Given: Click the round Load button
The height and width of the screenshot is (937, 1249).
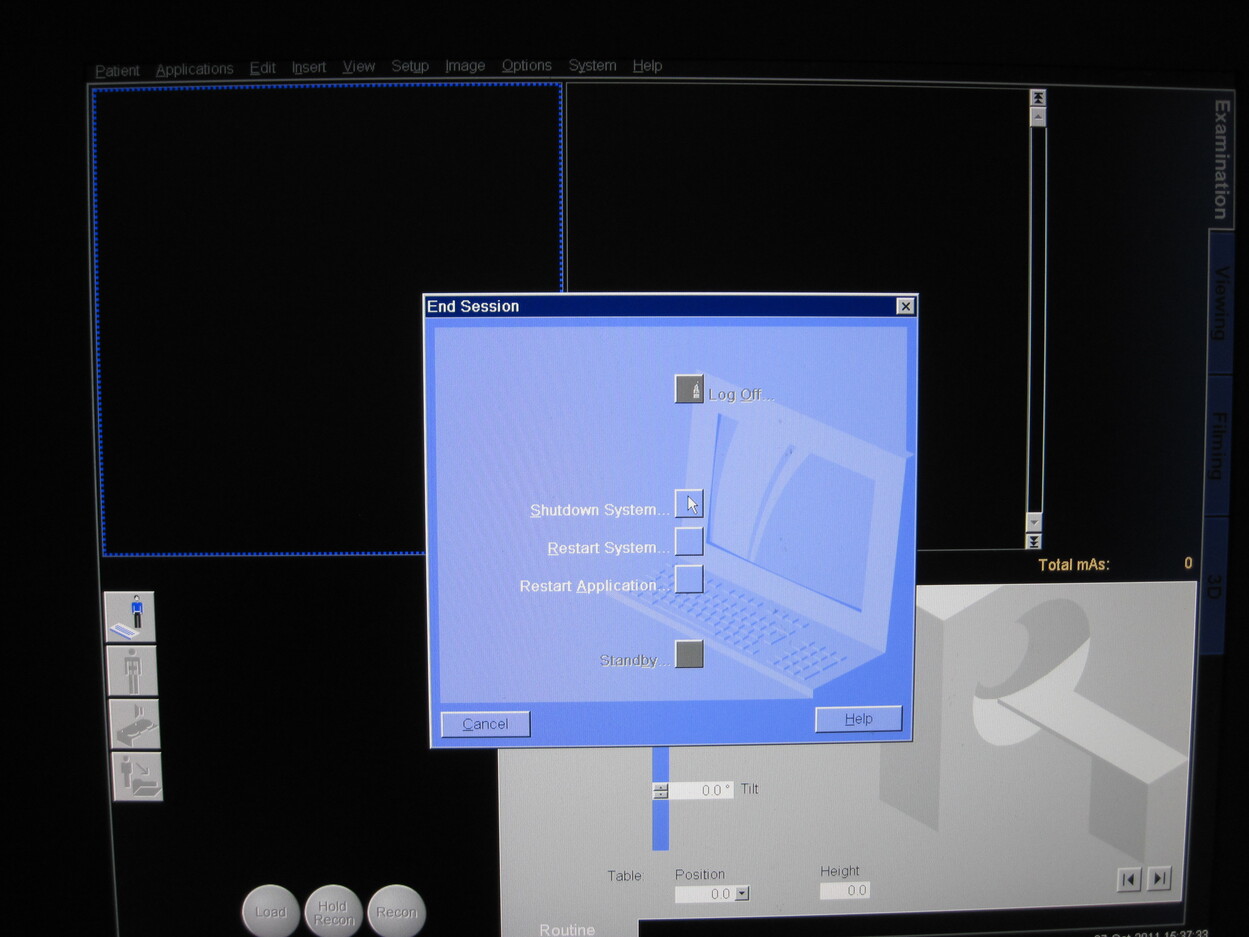Looking at the screenshot, I should (x=270, y=912).
